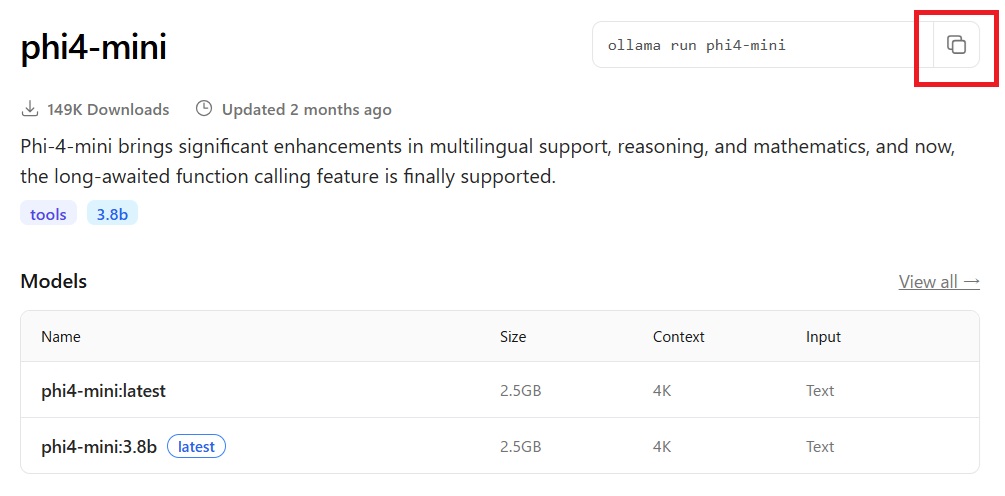The image size is (1005, 496).
Task: Click the Input column header
Action: pyautogui.click(x=823, y=336)
